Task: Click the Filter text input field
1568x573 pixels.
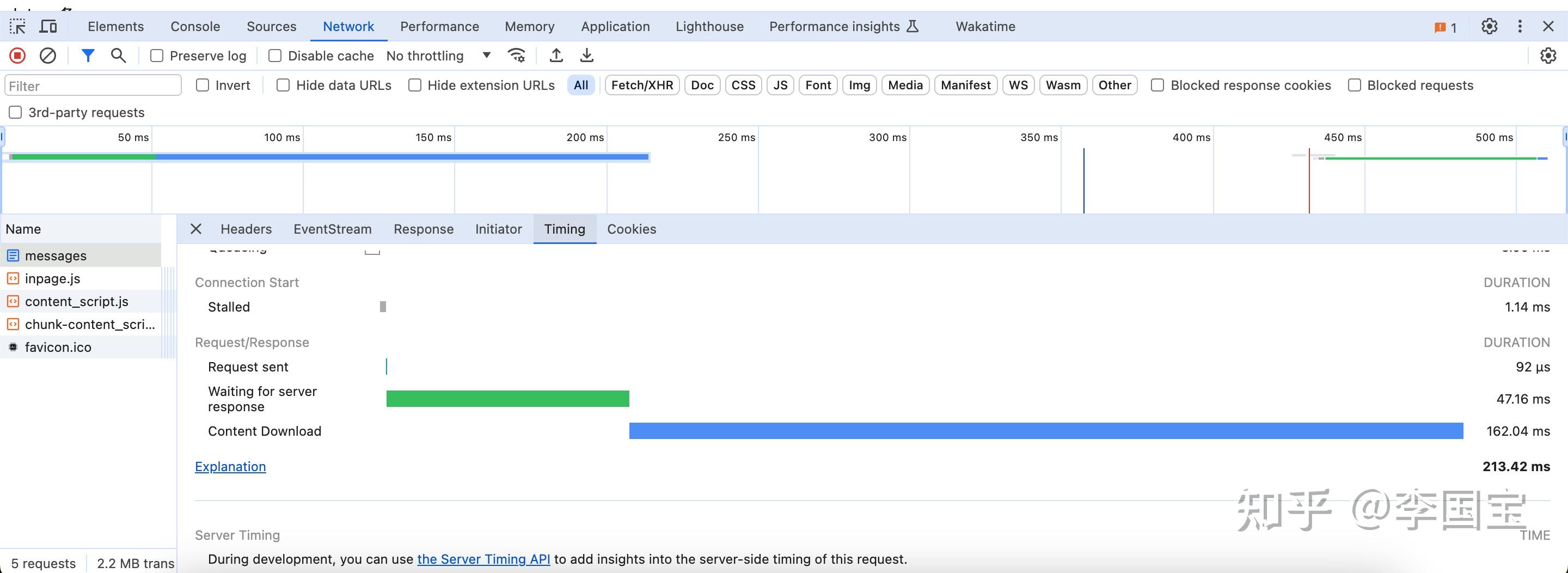Action: pos(93,86)
